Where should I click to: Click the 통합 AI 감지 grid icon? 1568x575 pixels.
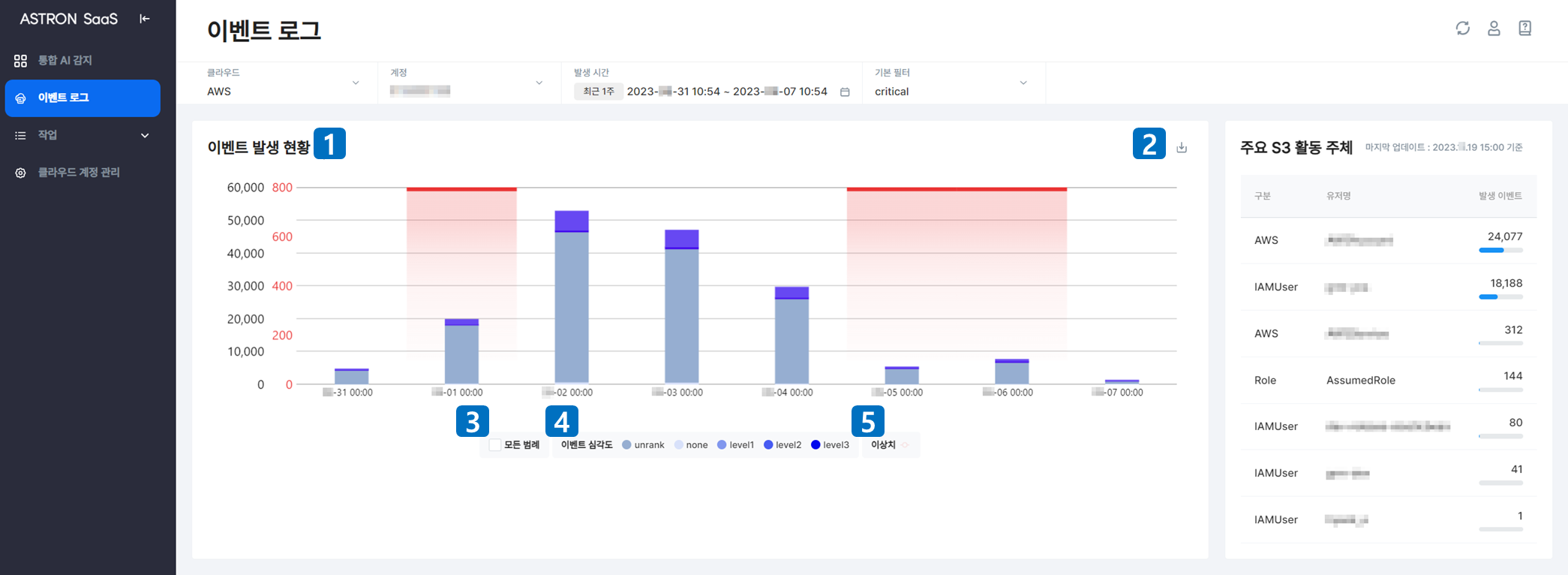pyautogui.click(x=20, y=60)
